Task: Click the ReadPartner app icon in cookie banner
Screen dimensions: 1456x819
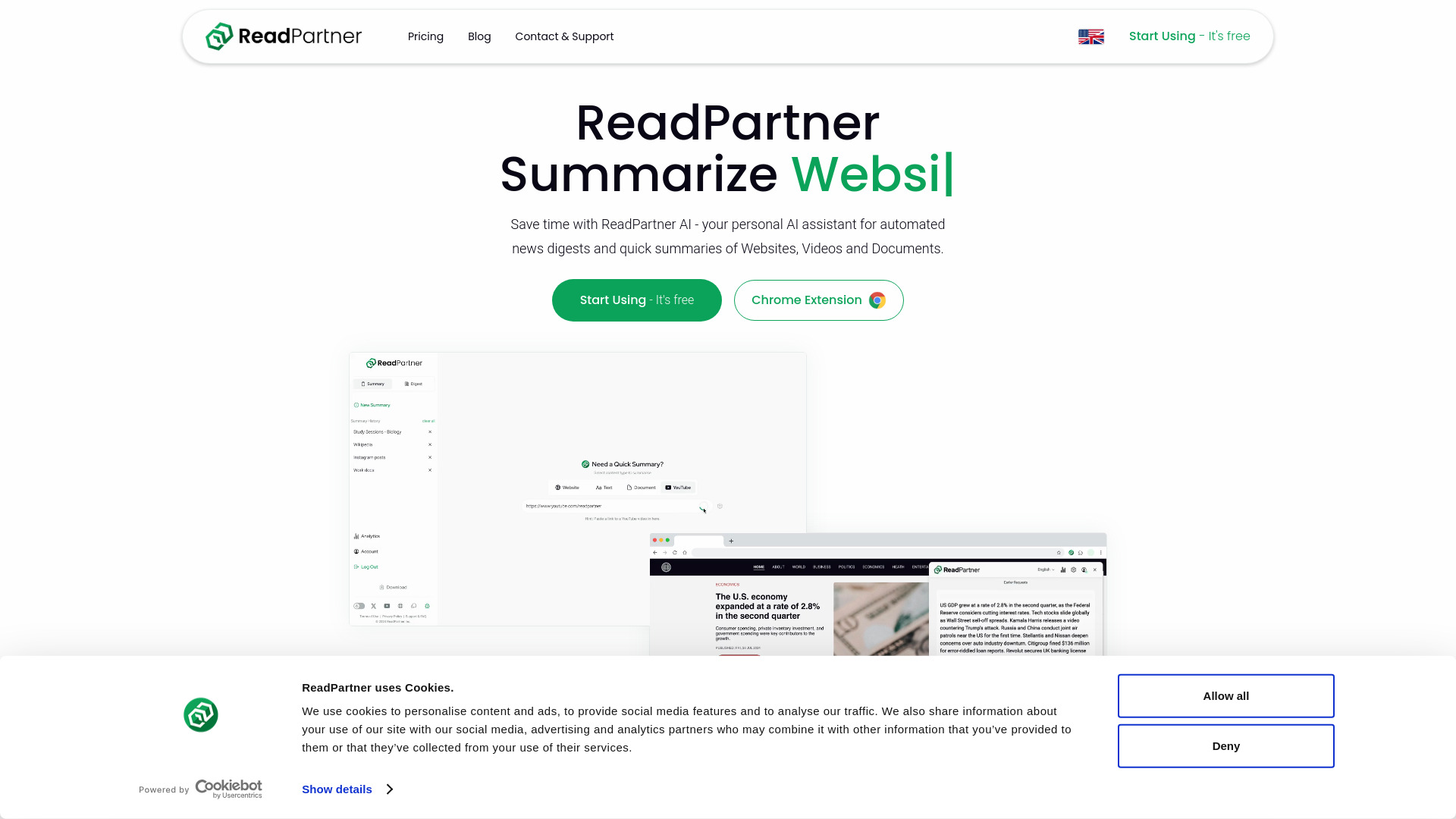Action: tap(200, 714)
